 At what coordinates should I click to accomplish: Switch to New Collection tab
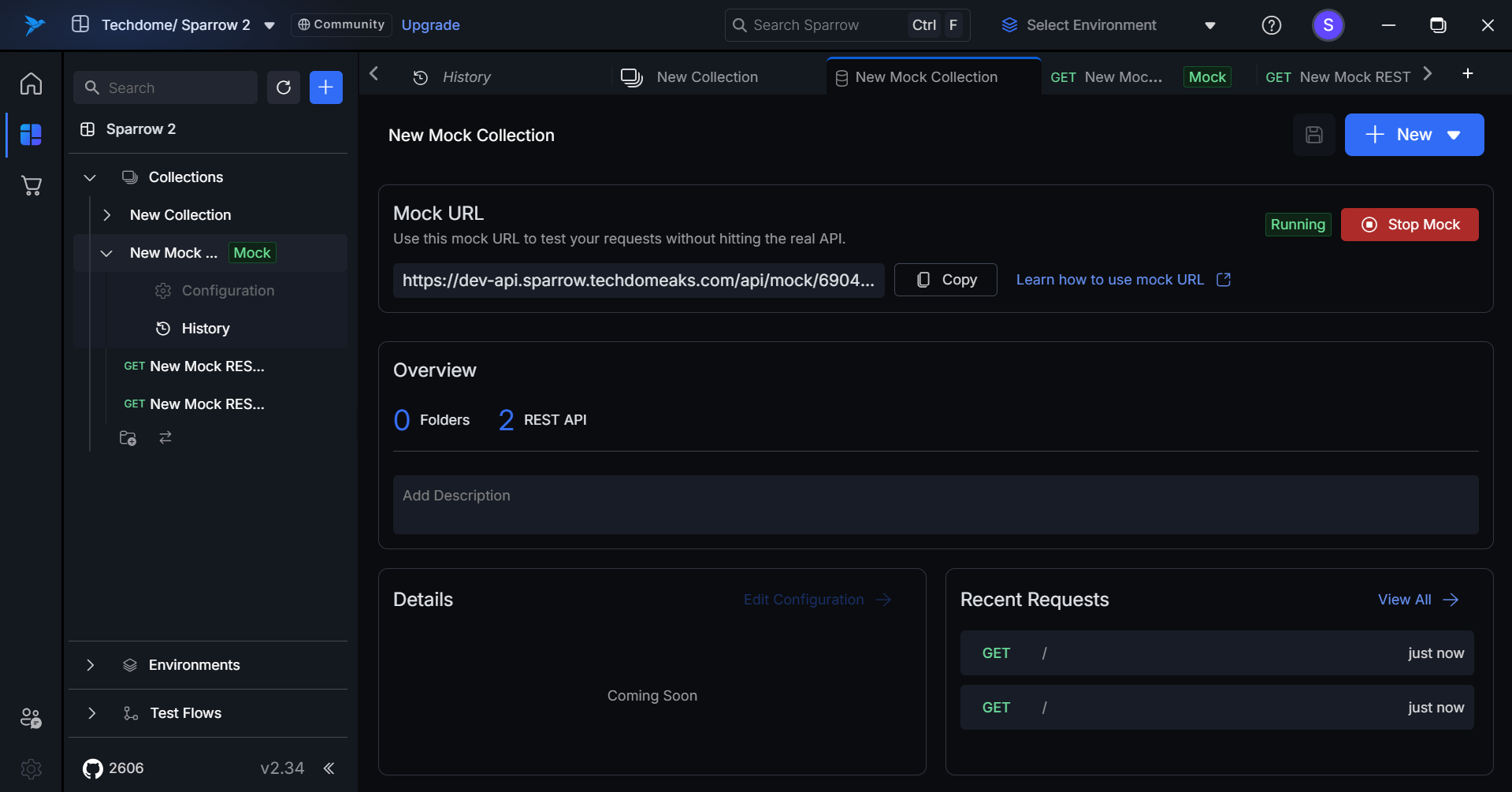pos(706,77)
